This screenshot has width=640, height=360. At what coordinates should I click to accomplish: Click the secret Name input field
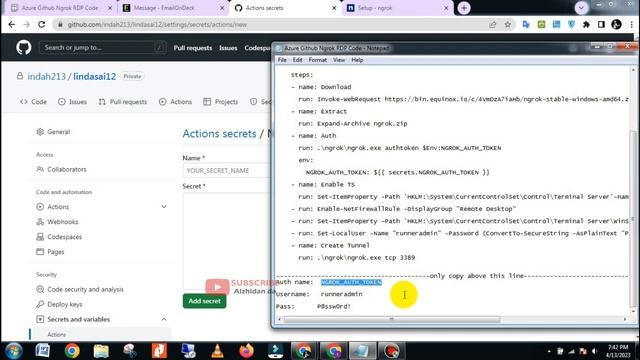pyautogui.click(x=227, y=171)
